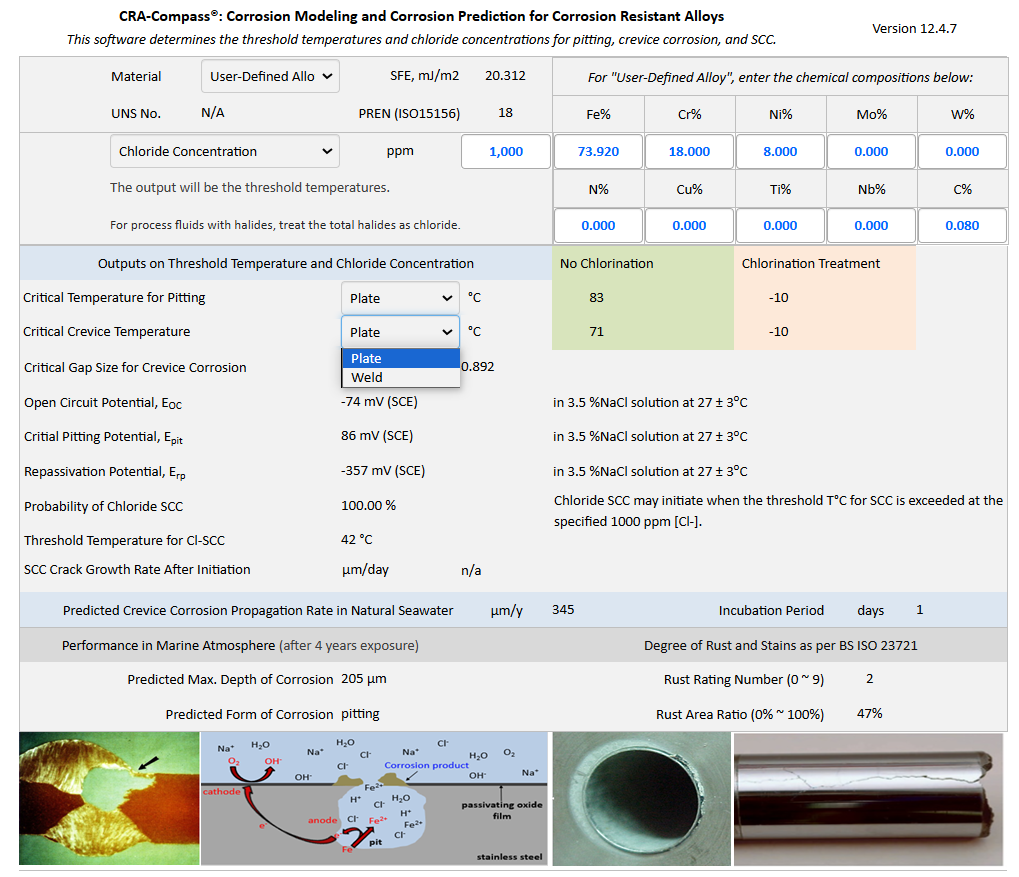Edit the Cu% input field
The height and width of the screenshot is (877, 1019).
point(689,226)
